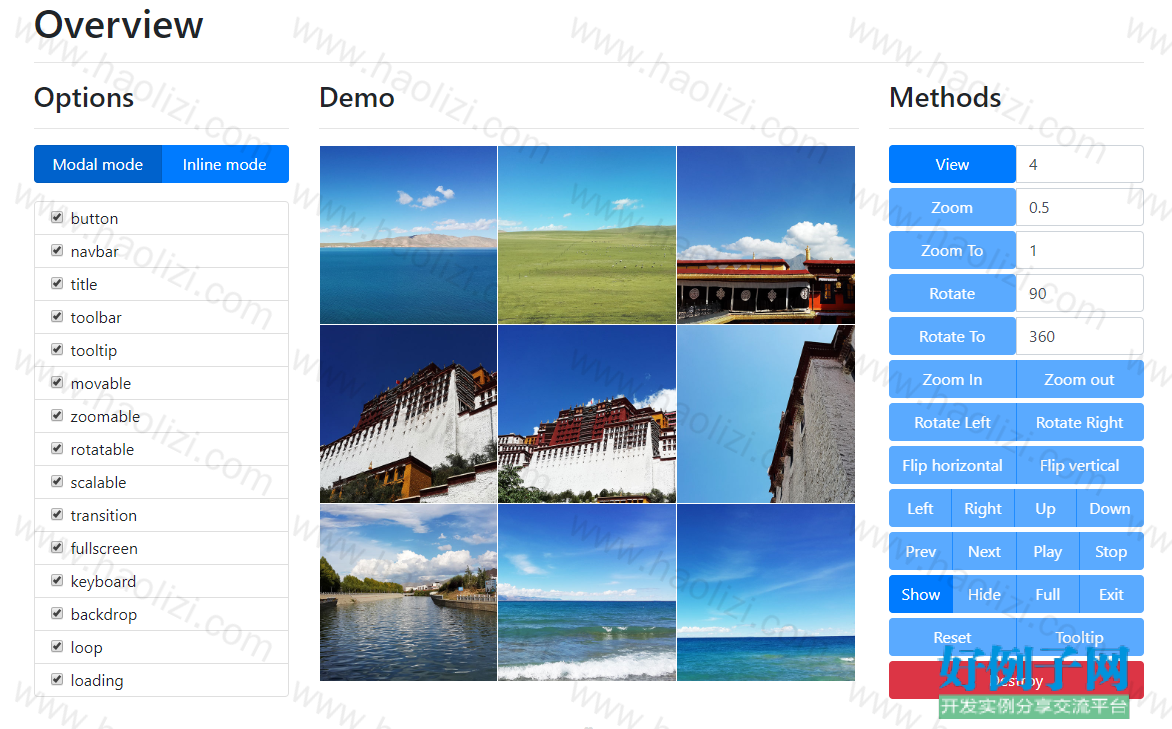
Task: Focus the Rotate degree input field
Action: click(x=1079, y=293)
